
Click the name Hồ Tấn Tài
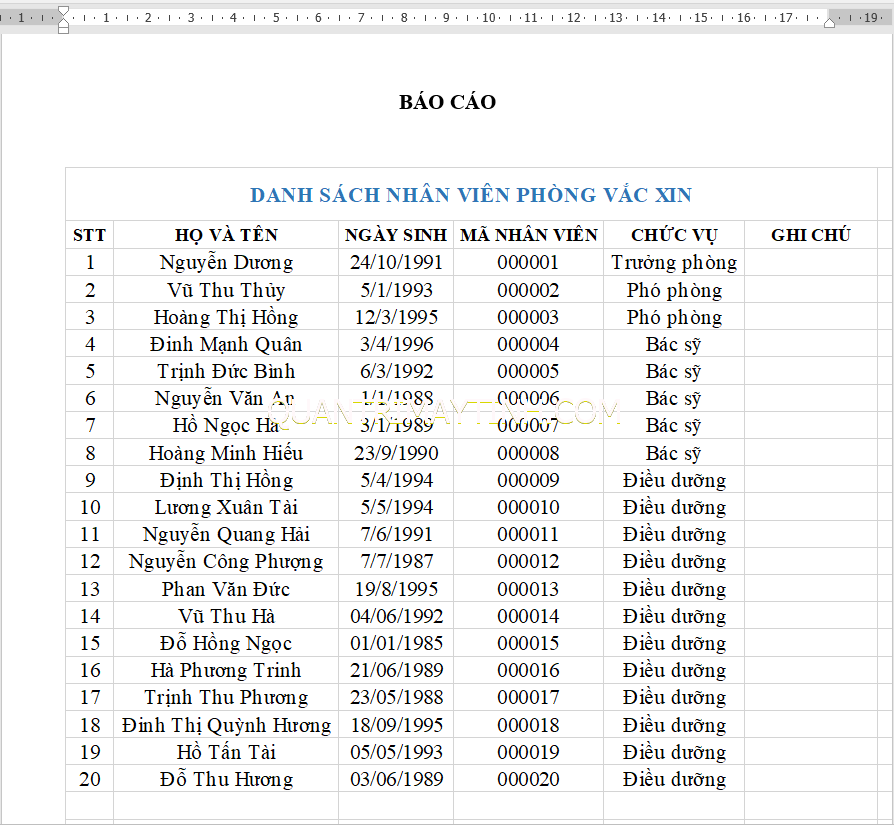[226, 752]
